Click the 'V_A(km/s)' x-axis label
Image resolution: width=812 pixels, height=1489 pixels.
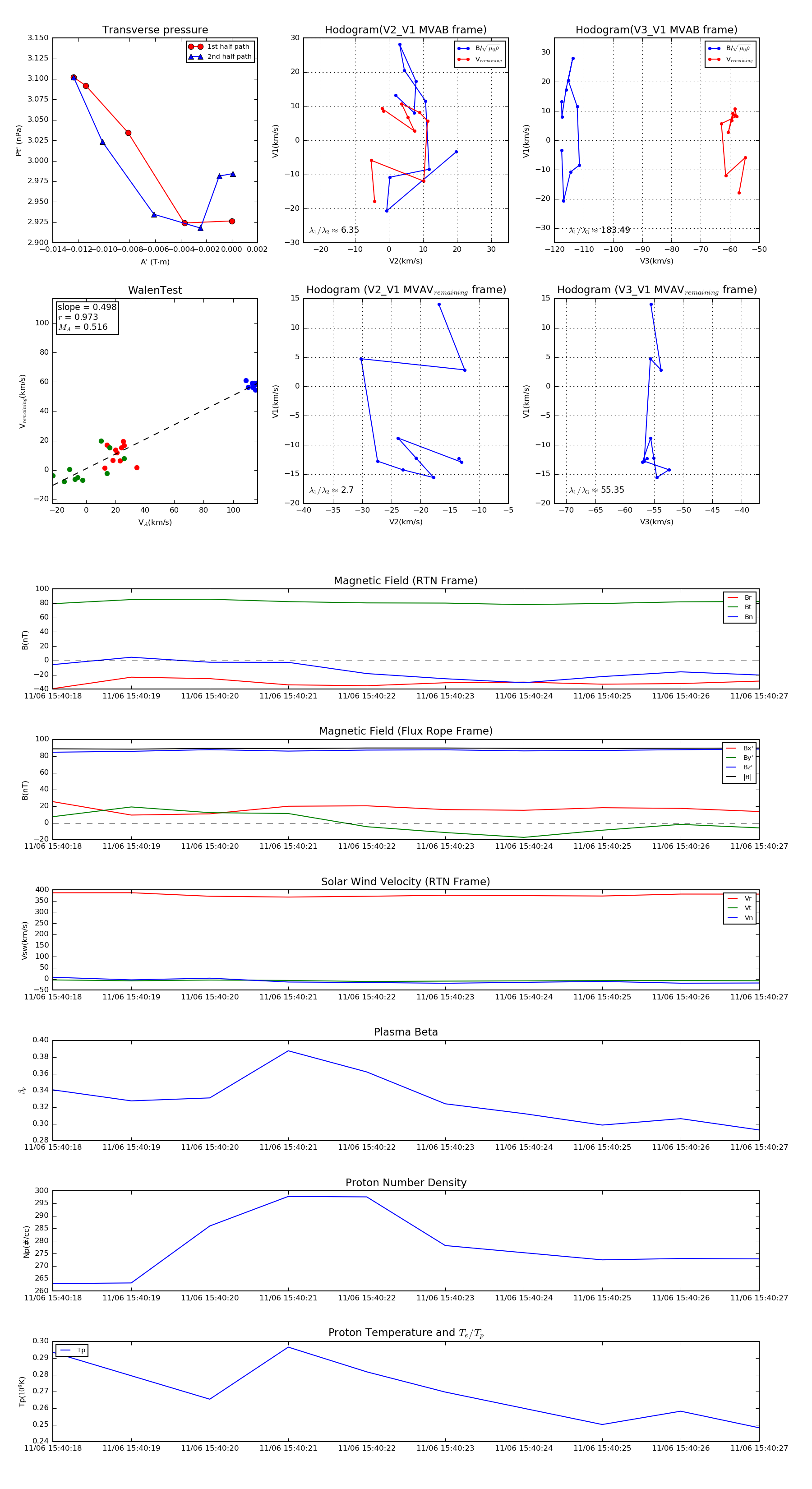pyautogui.click(x=155, y=523)
